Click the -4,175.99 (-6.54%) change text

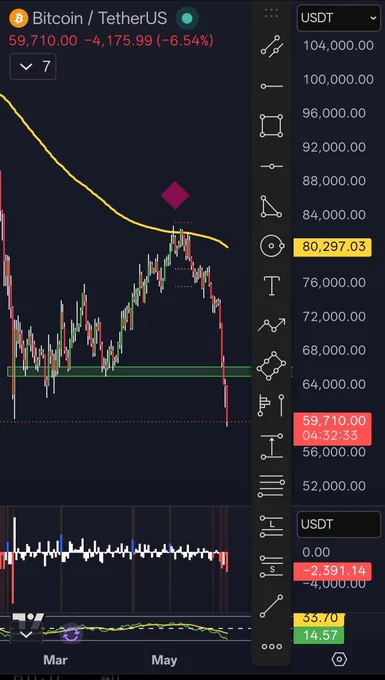(x=149, y=41)
